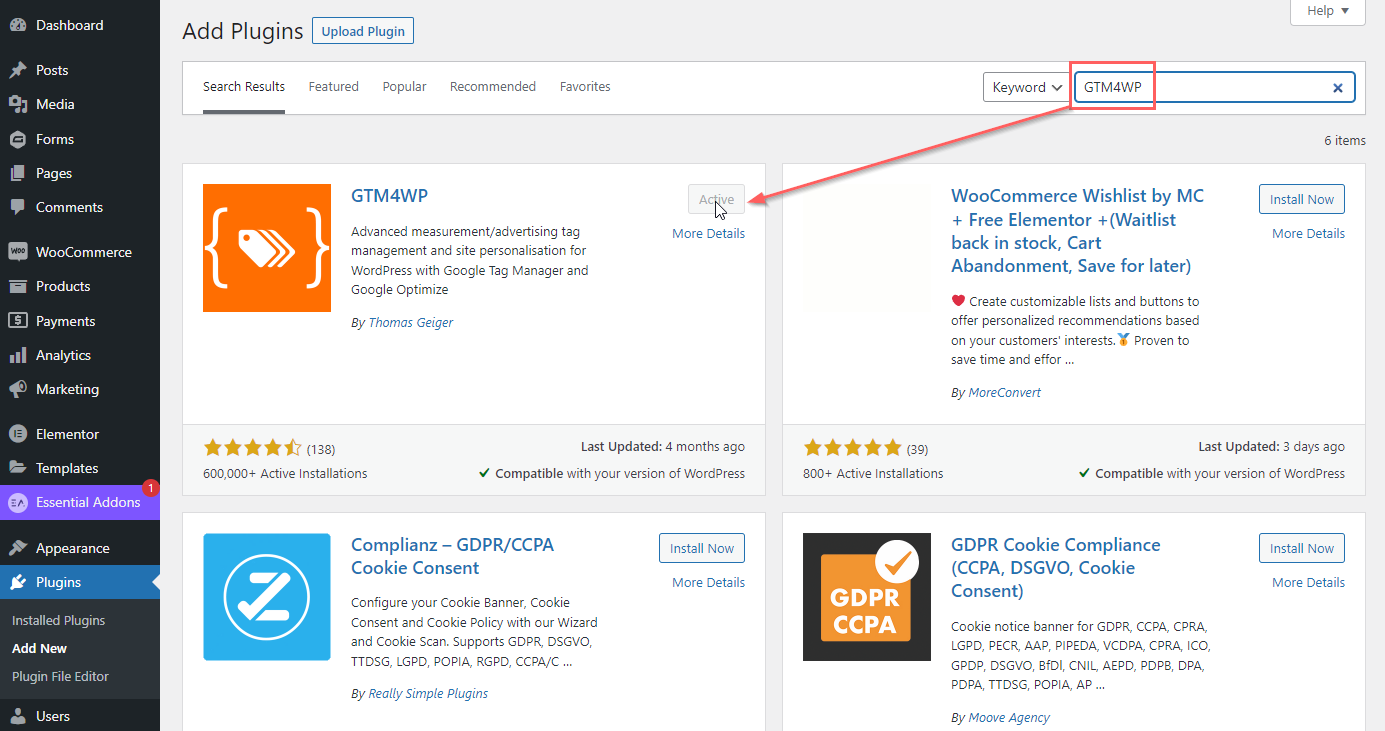This screenshot has height=731, width=1385.
Task: Expand the Help dropdown tab
Action: pos(1328,11)
